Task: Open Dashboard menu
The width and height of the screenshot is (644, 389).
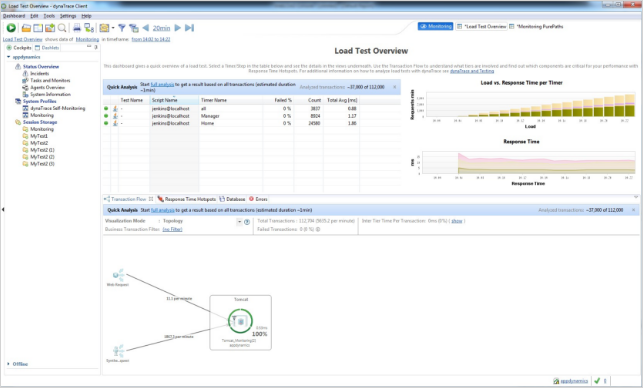Action: (14, 16)
